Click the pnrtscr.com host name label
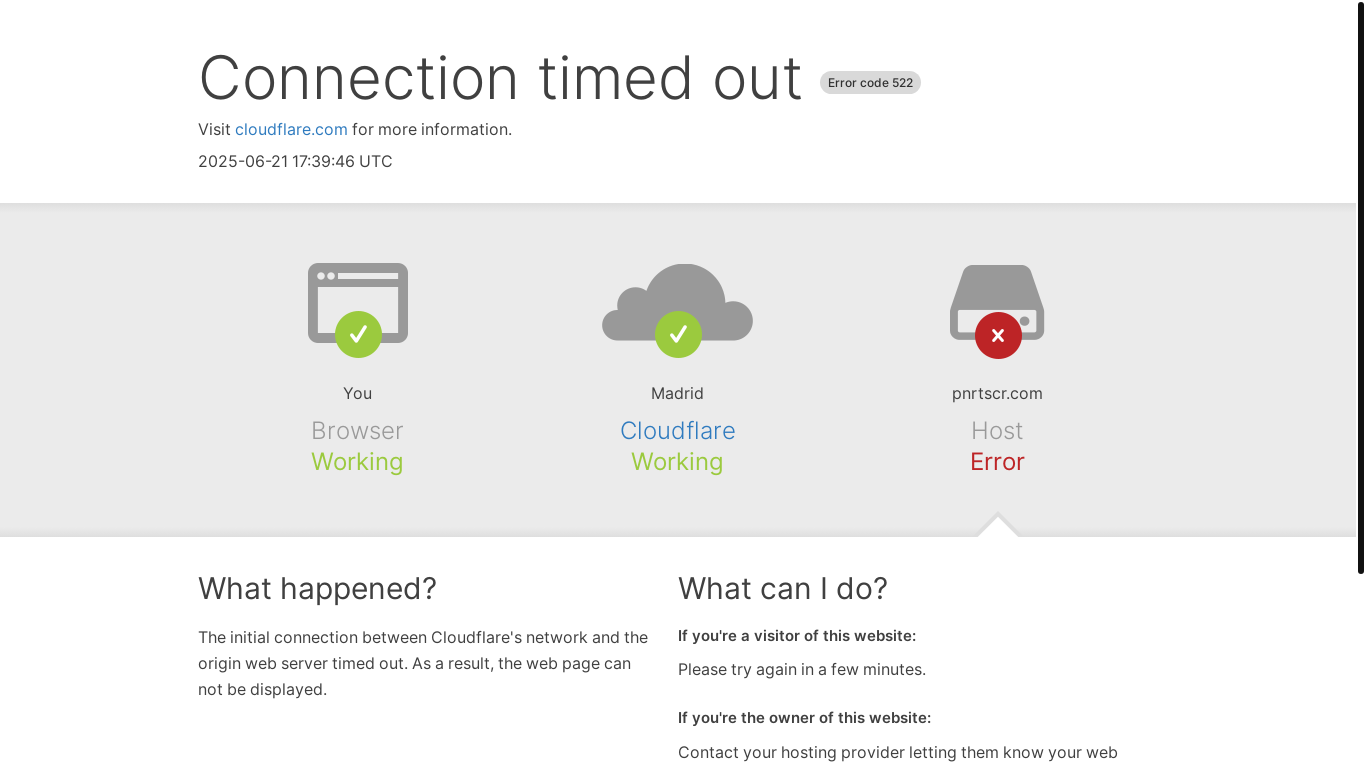Image resolution: width=1366 pixels, height=768 pixels. 997,394
